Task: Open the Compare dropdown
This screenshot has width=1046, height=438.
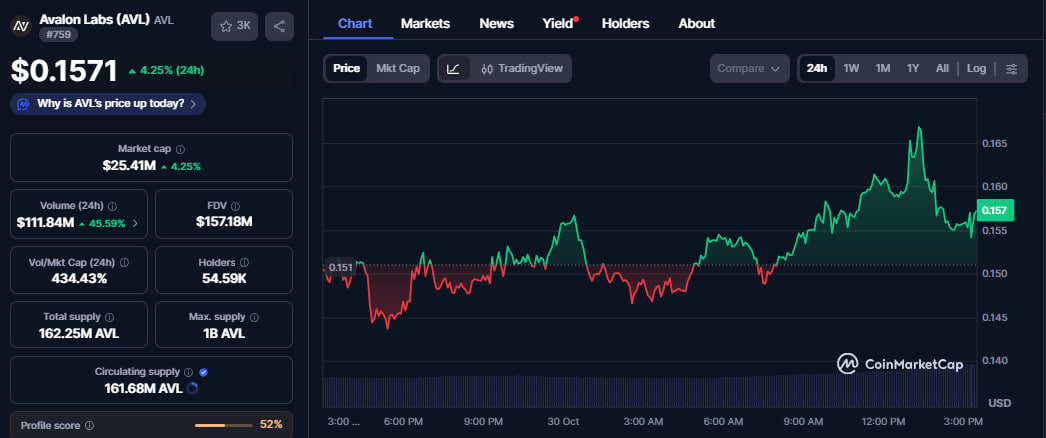Action: pos(748,69)
